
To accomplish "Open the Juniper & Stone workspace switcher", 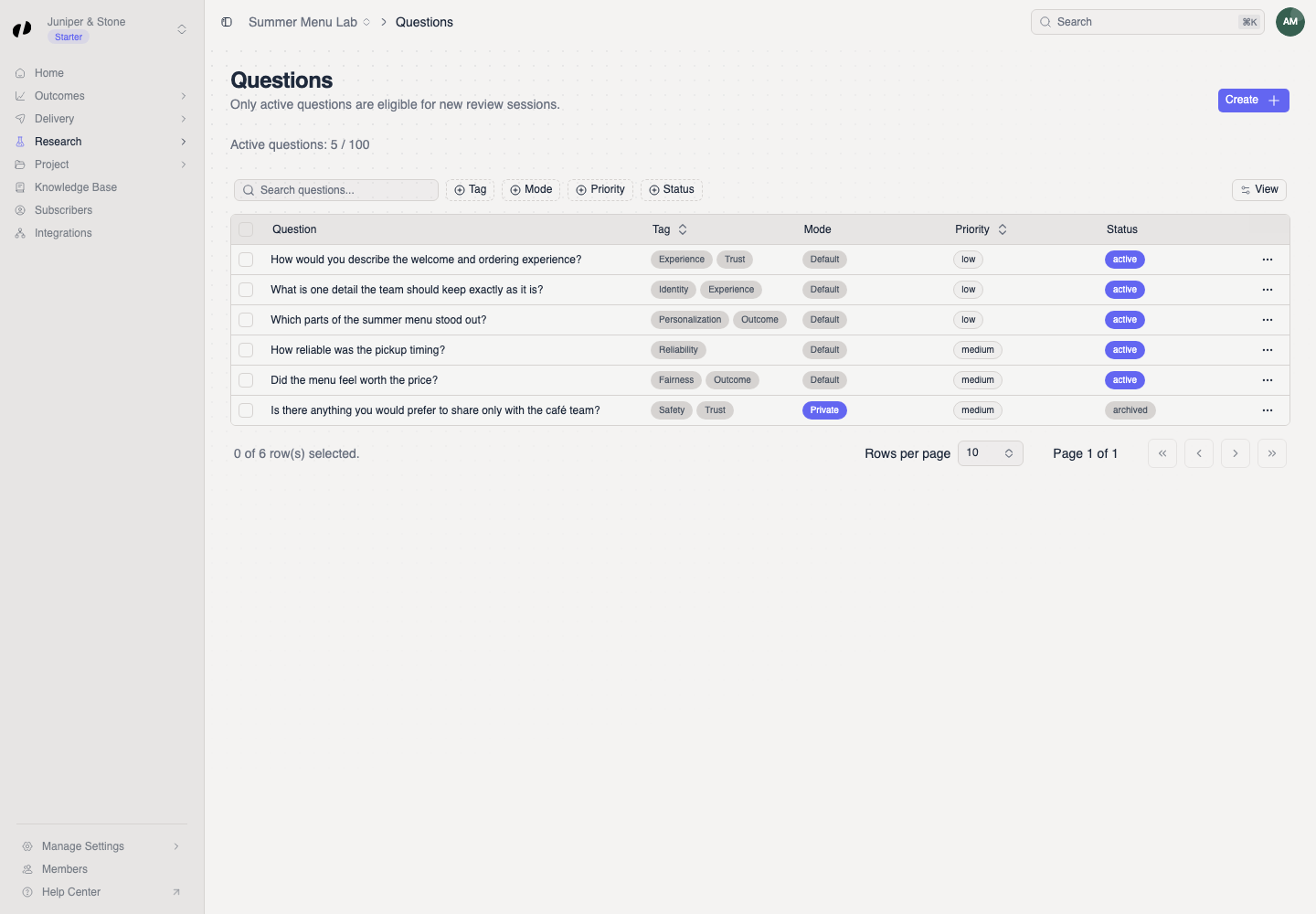I will (x=182, y=29).
